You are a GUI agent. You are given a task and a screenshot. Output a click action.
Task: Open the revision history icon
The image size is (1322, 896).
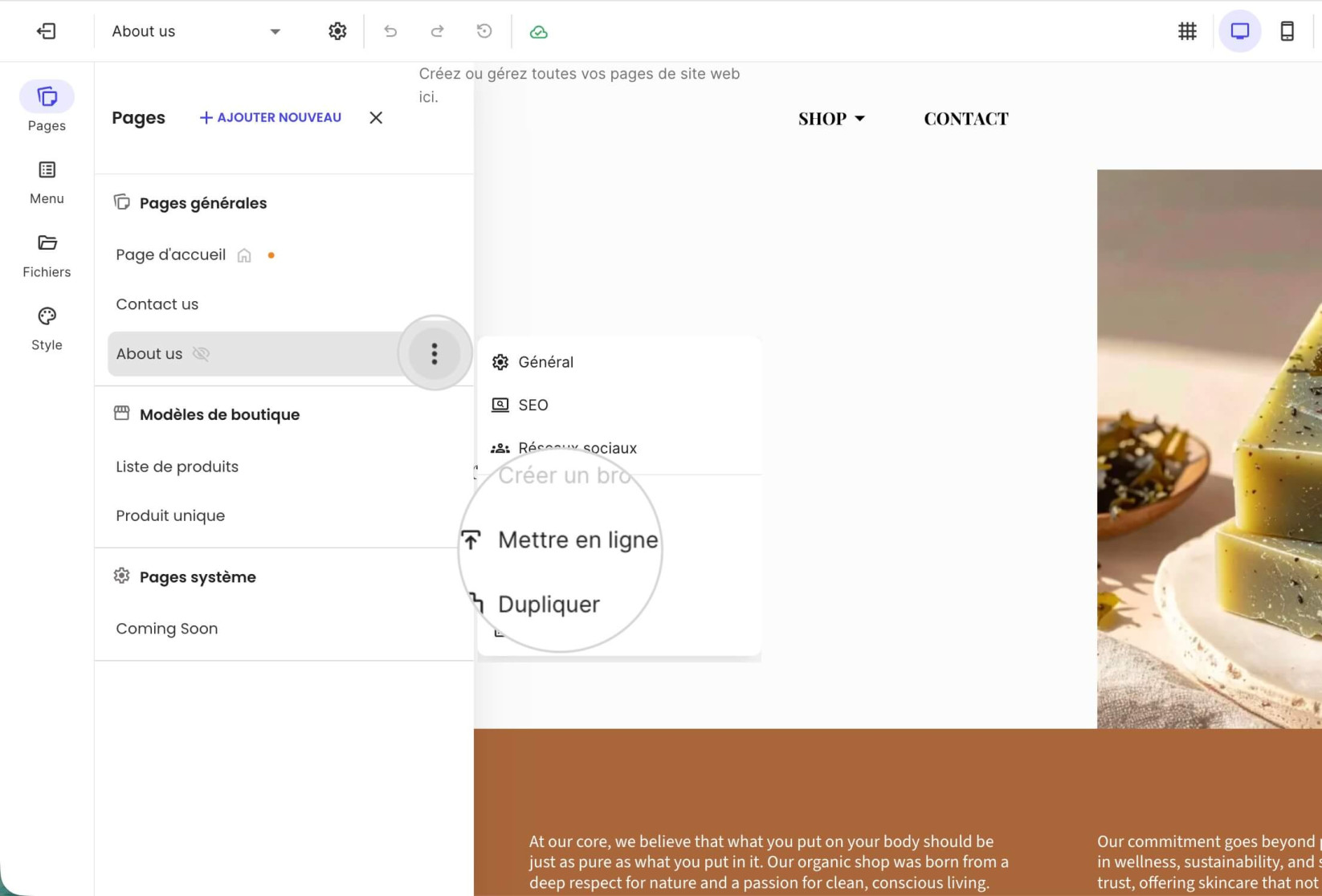click(x=484, y=31)
